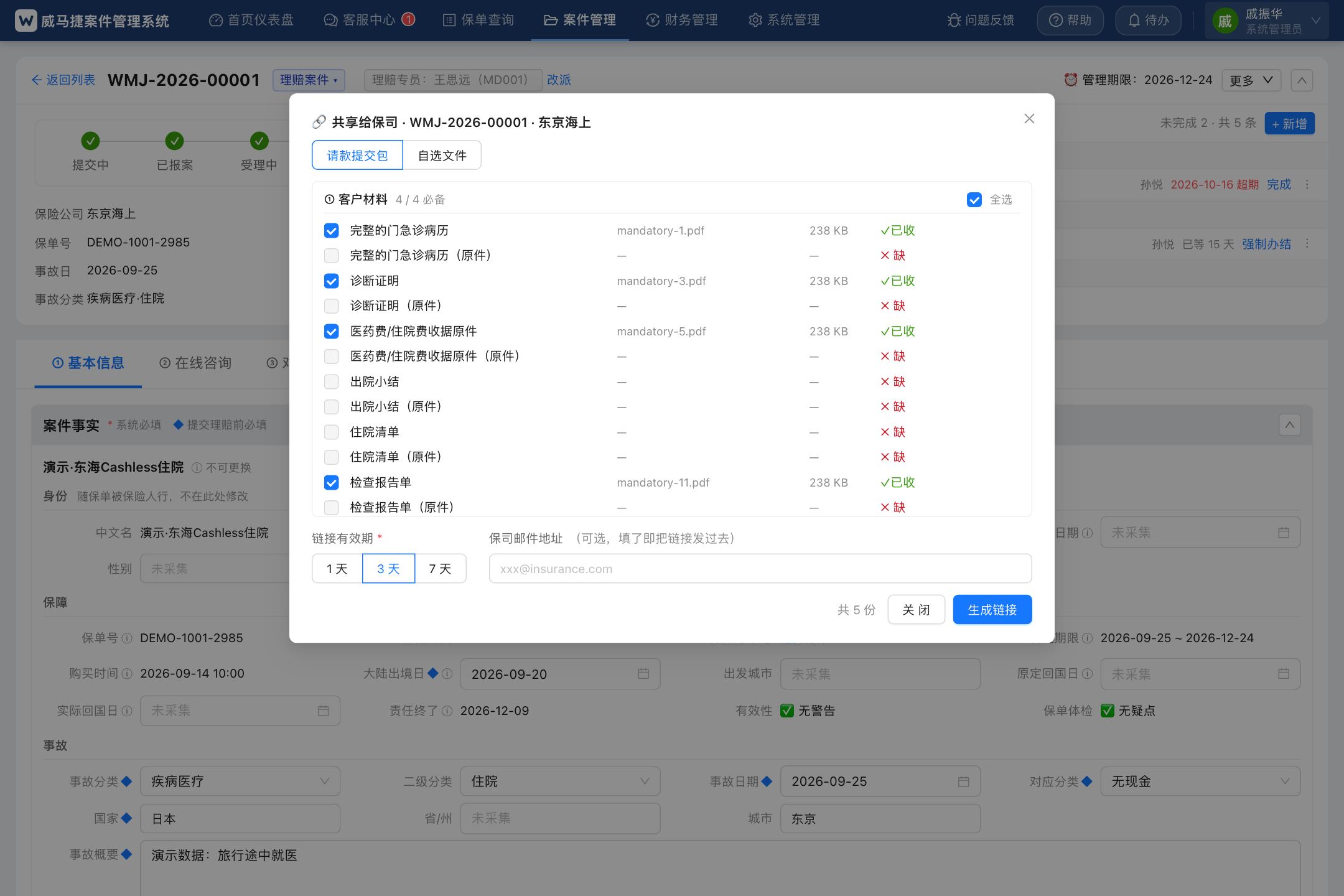Select the 请款提交包 tab
The height and width of the screenshot is (896, 1344).
[x=357, y=155]
